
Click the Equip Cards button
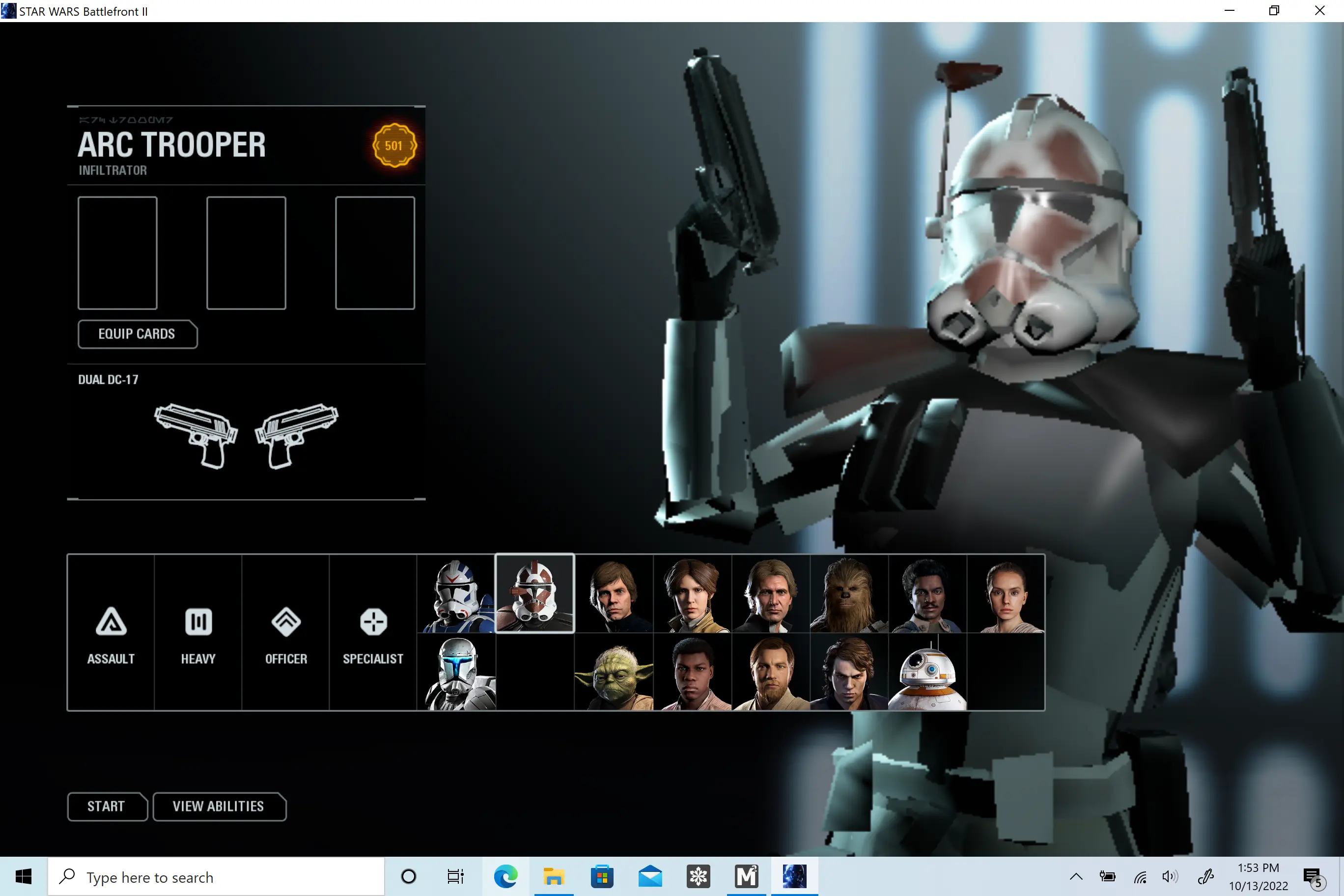(137, 335)
